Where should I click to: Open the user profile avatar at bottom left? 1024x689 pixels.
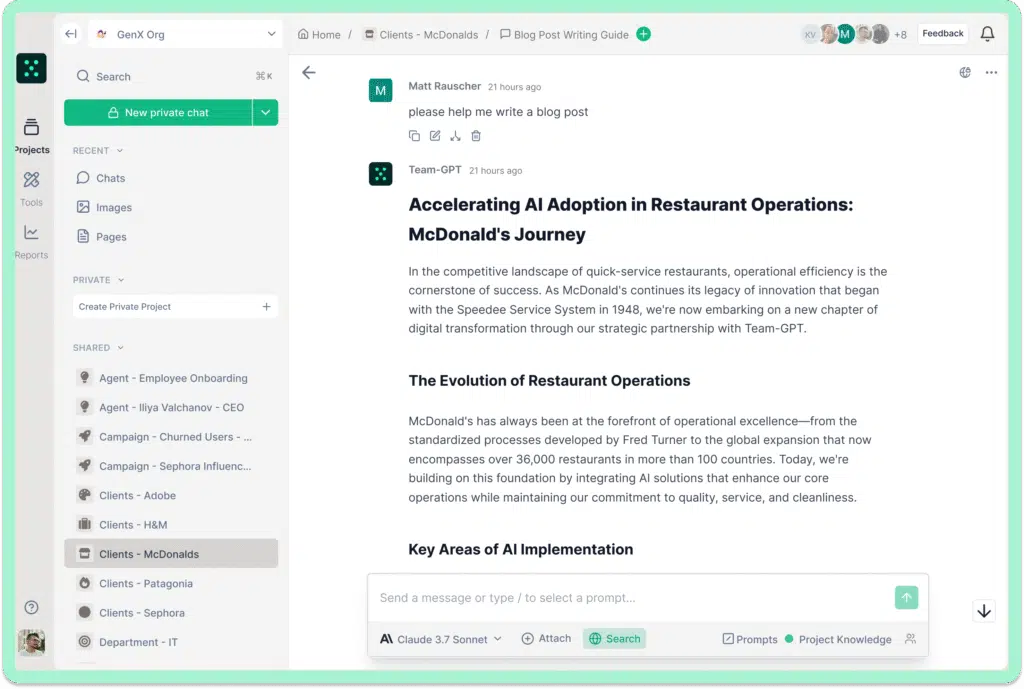click(31, 643)
